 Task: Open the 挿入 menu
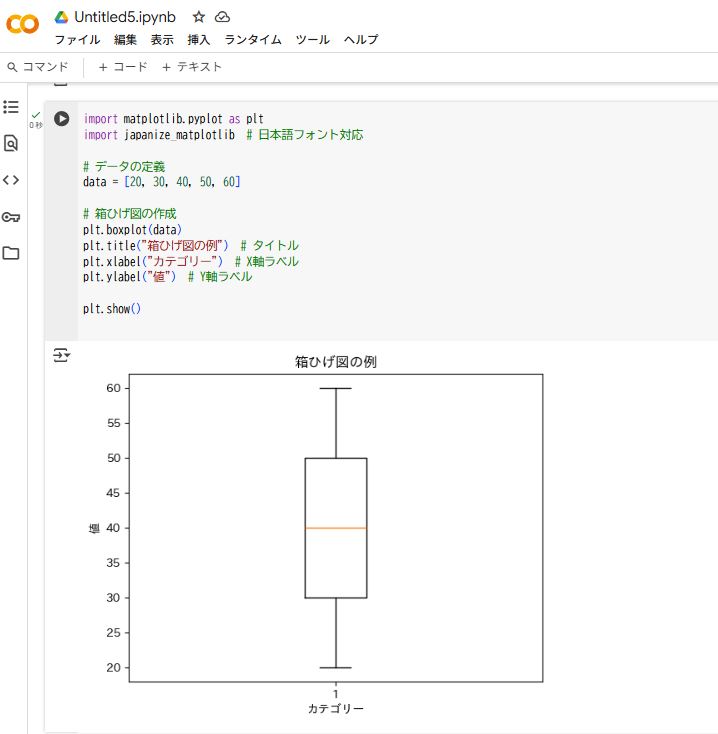tap(198, 40)
